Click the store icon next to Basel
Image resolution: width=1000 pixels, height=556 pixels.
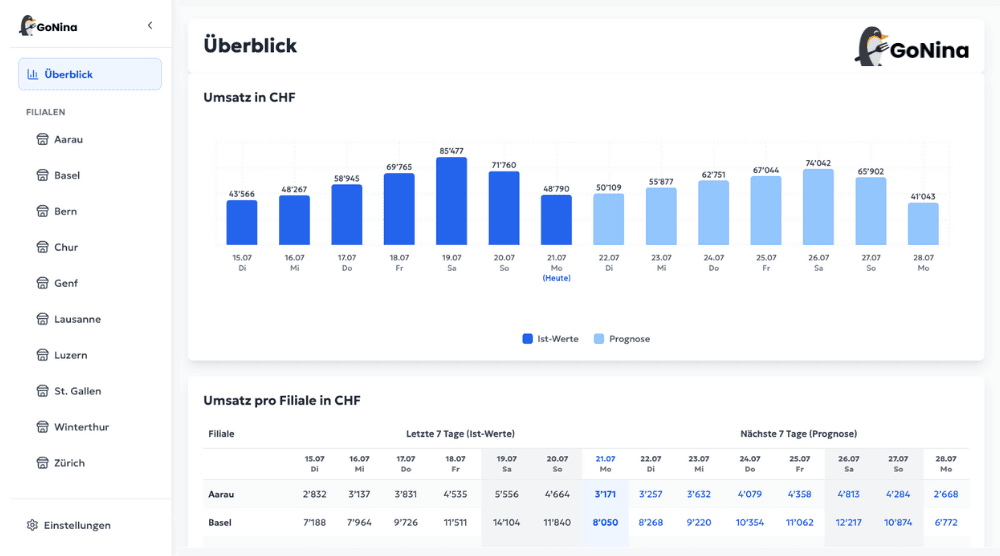click(x=42, y=175)
